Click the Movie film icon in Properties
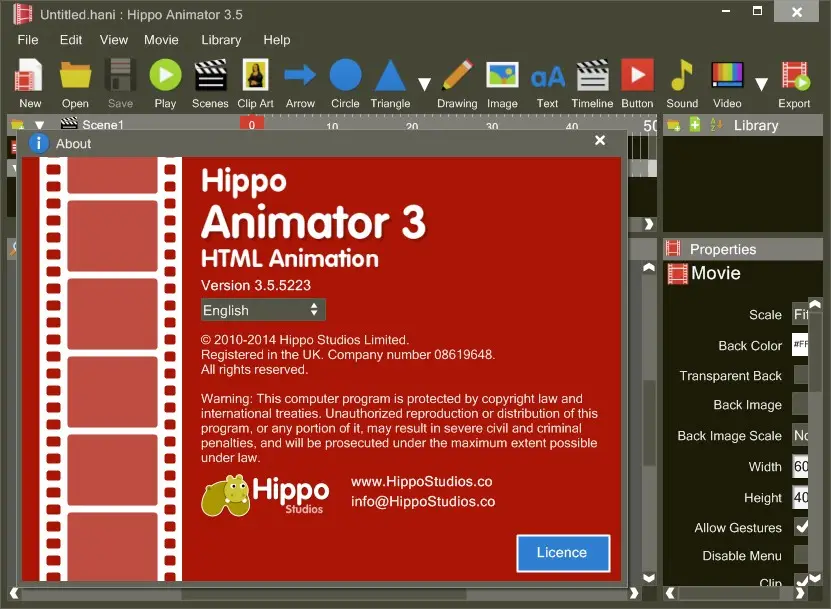This screenshot has height=609, width=831. (x=677, y=273)
